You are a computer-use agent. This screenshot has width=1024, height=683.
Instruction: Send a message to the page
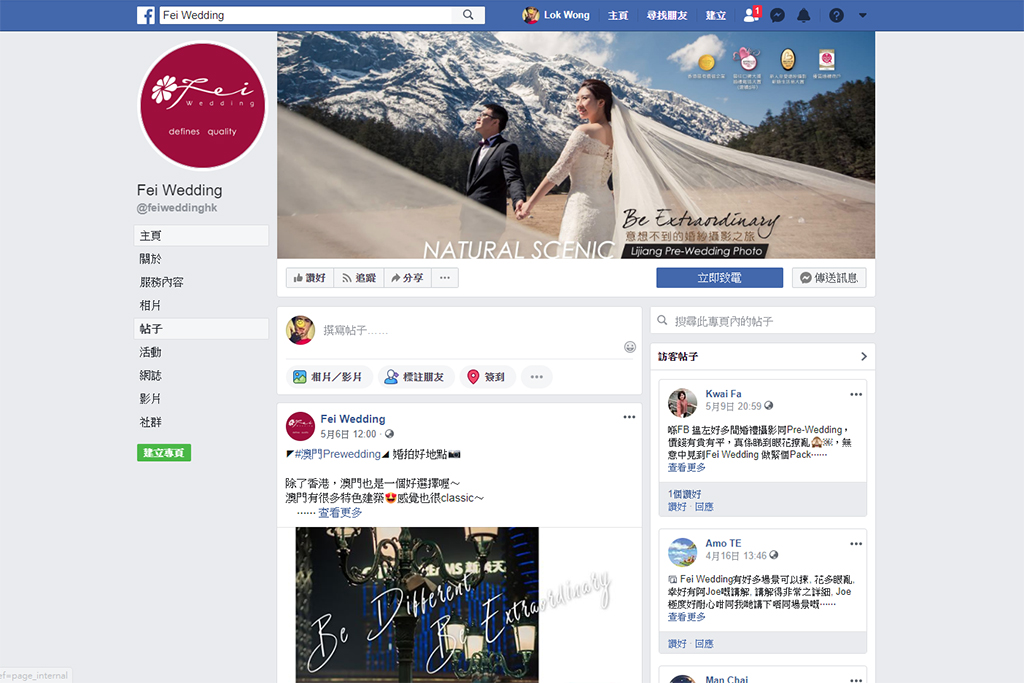pyautogui.click(x=829, y=278)
